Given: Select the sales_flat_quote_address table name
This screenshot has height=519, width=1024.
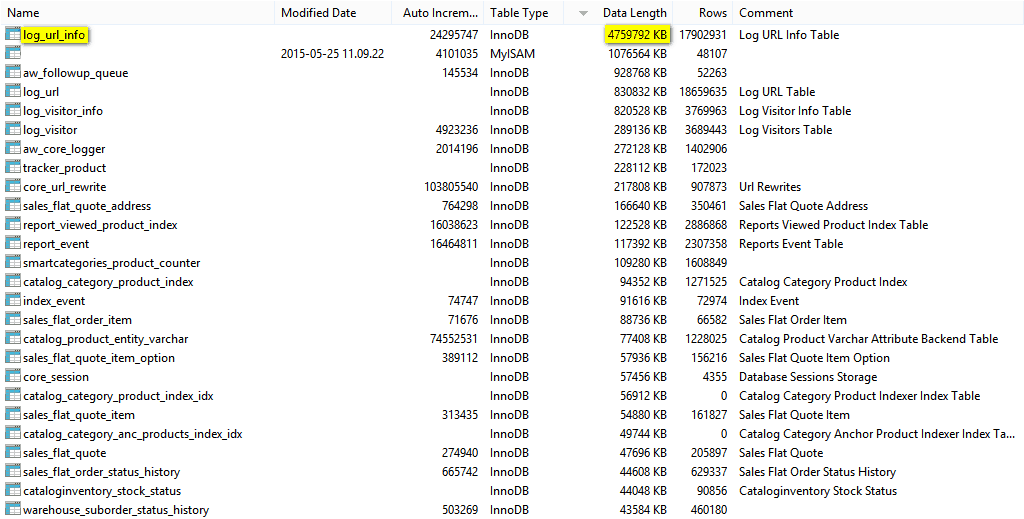Looking at the screenshot, I should coord(87,206).
